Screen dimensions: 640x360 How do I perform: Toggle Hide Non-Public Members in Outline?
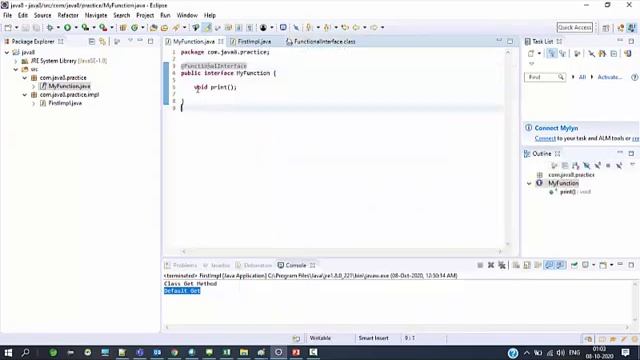pos(608,165)
